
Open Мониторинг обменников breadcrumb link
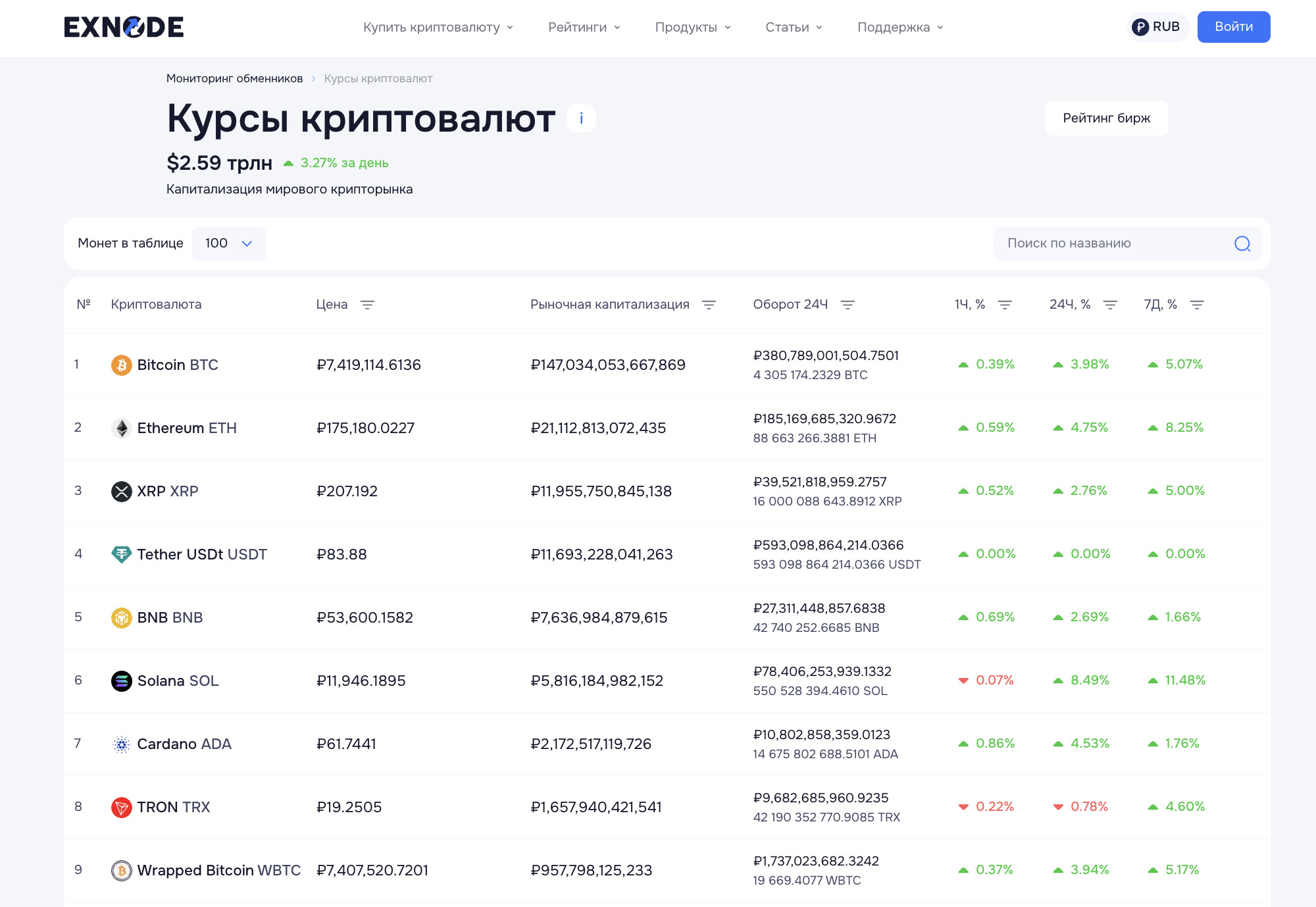pyautogui.click(x=234, y=78)
